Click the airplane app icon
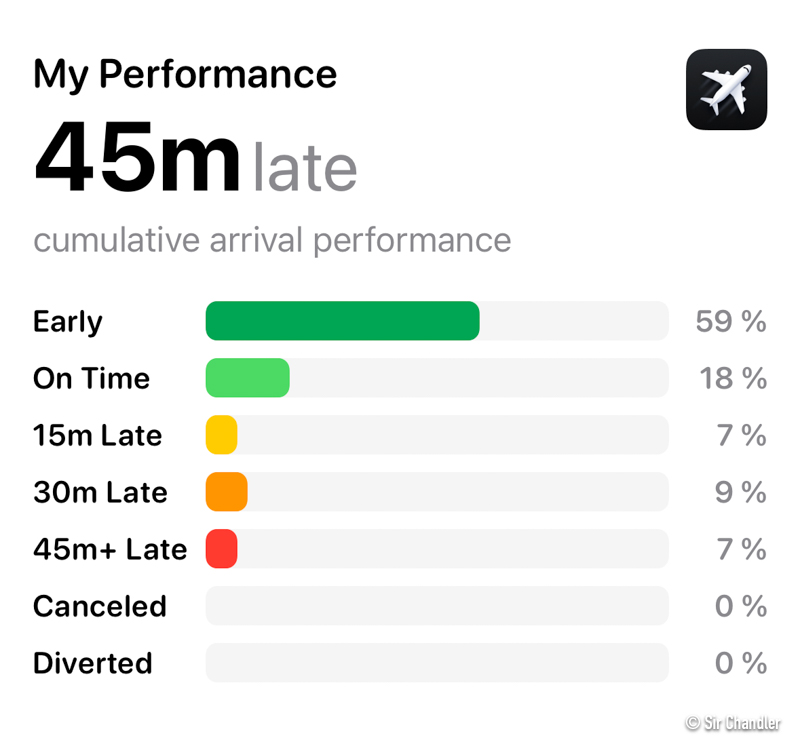 (726, 90)
